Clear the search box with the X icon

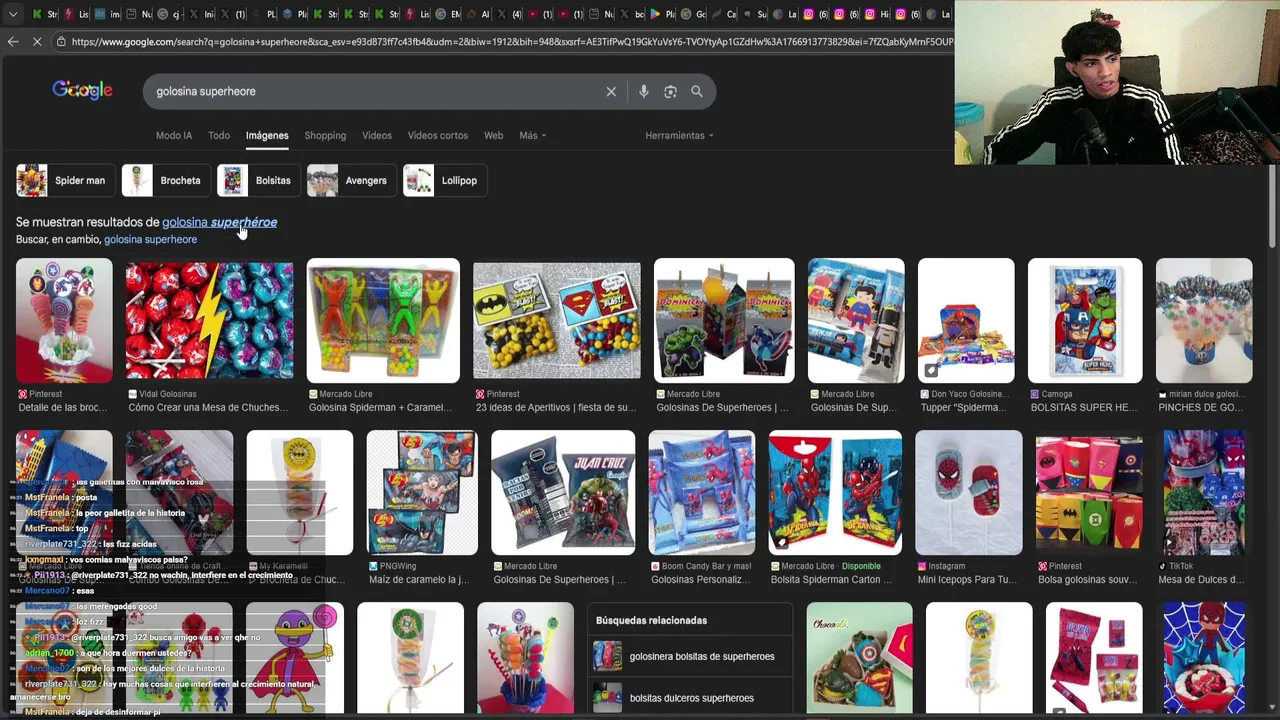pos(611,91)
